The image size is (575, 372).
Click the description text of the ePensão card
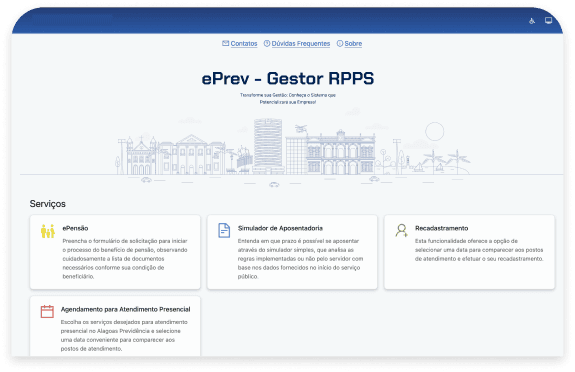[x=125, y=259]
